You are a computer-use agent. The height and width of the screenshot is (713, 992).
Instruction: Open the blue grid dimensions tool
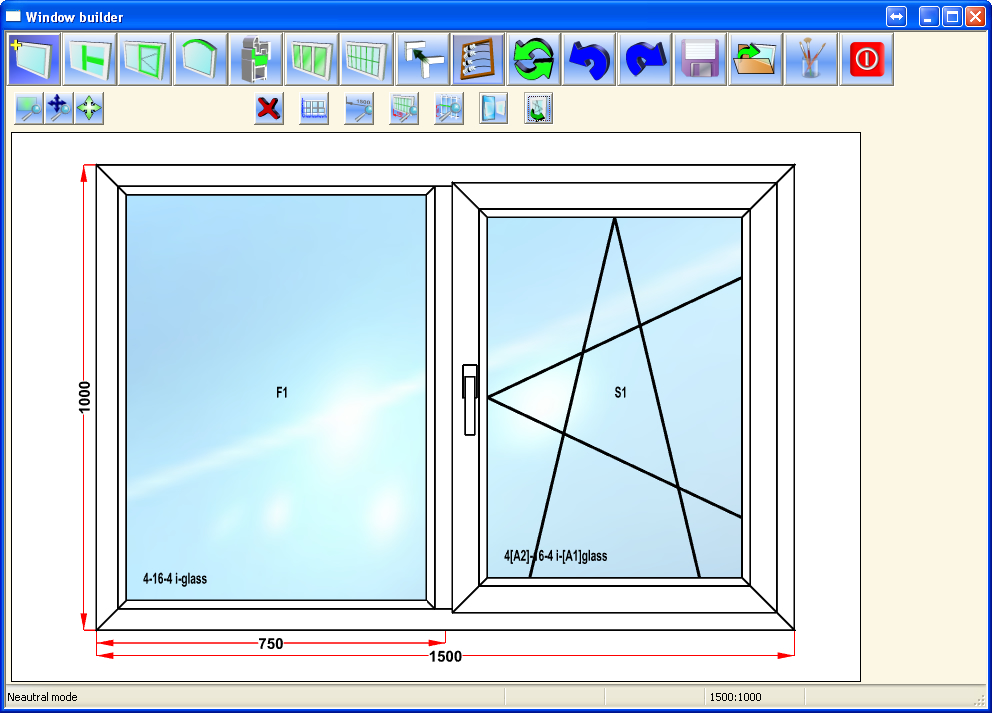pyautogui.click(x=314, y=108)
